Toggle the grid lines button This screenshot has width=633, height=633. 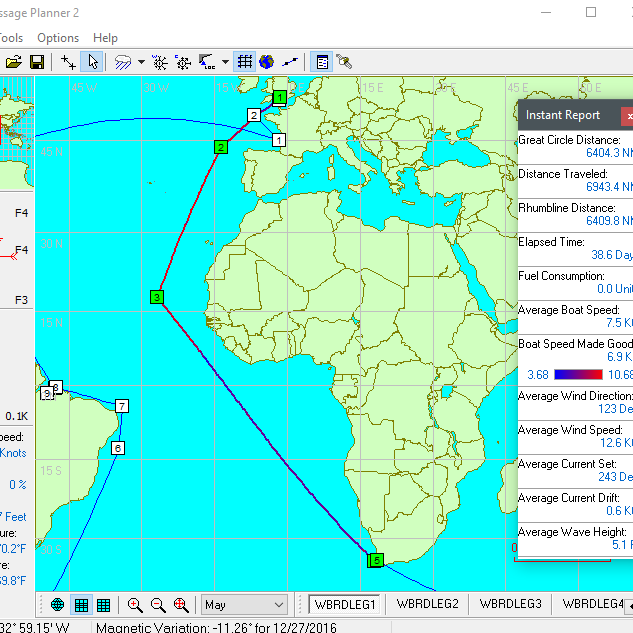click(244, 62)
